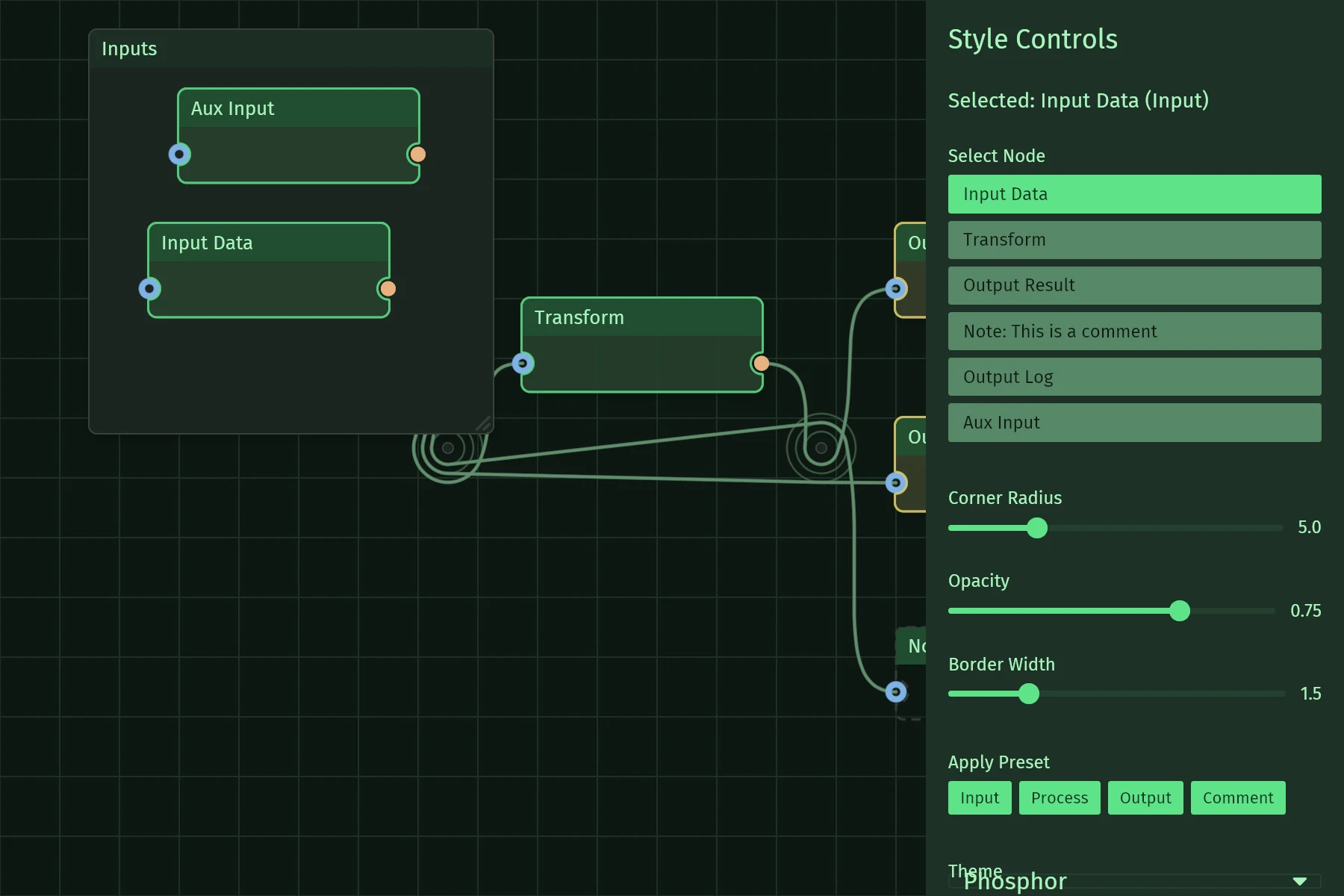Adjust the Border Width slider handle
The image size is (1344, 896).
[1029, 694]
